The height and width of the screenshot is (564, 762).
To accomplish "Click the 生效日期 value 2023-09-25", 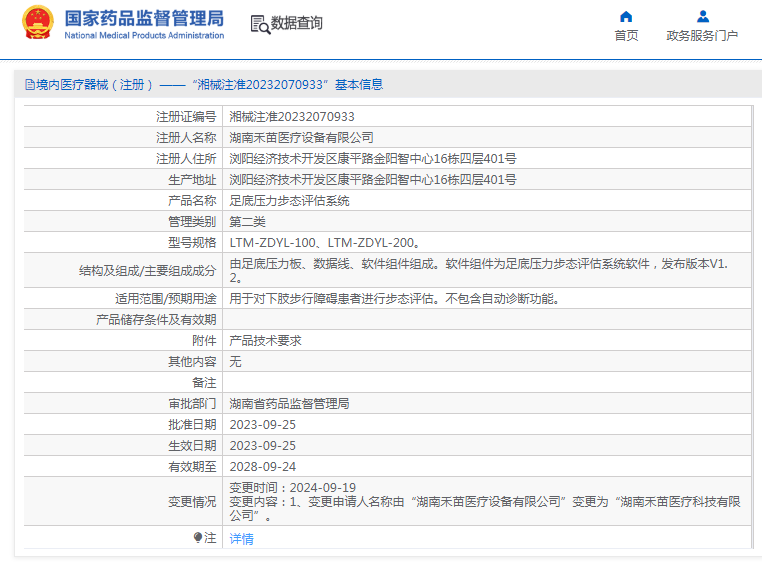I will pyautogui.click(x=262, y=445).
